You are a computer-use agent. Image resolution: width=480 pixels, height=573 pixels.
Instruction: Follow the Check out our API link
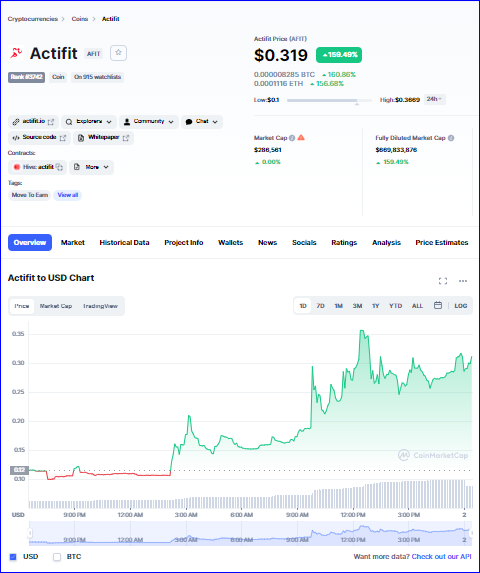point(441,557)
